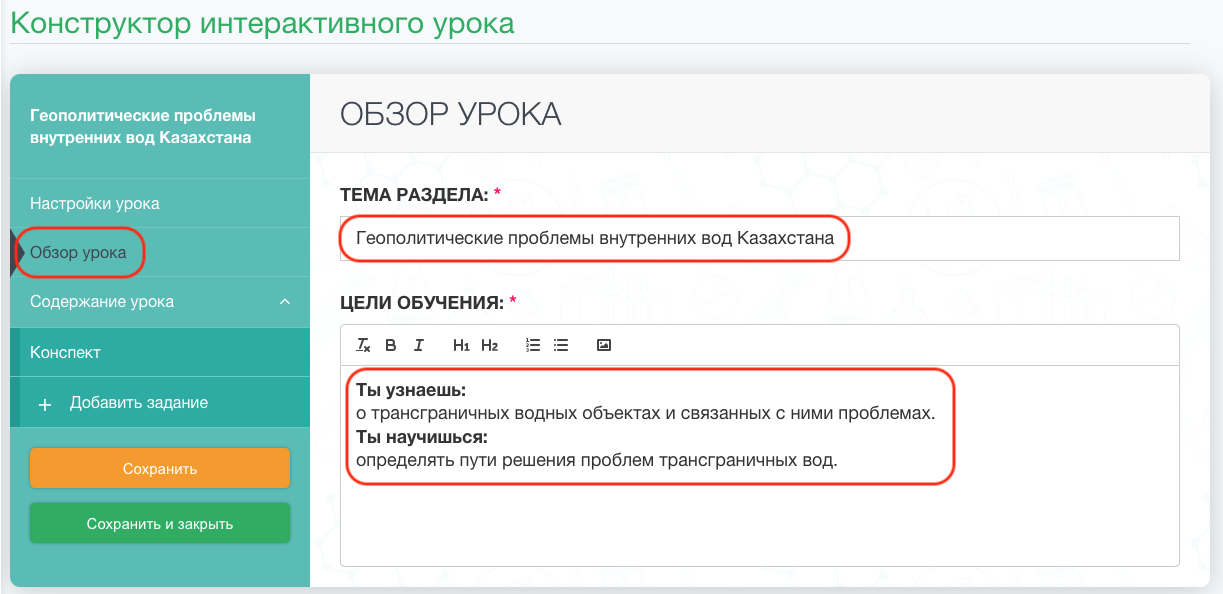Click the bold text Ты научишься:

coord(421,437)
